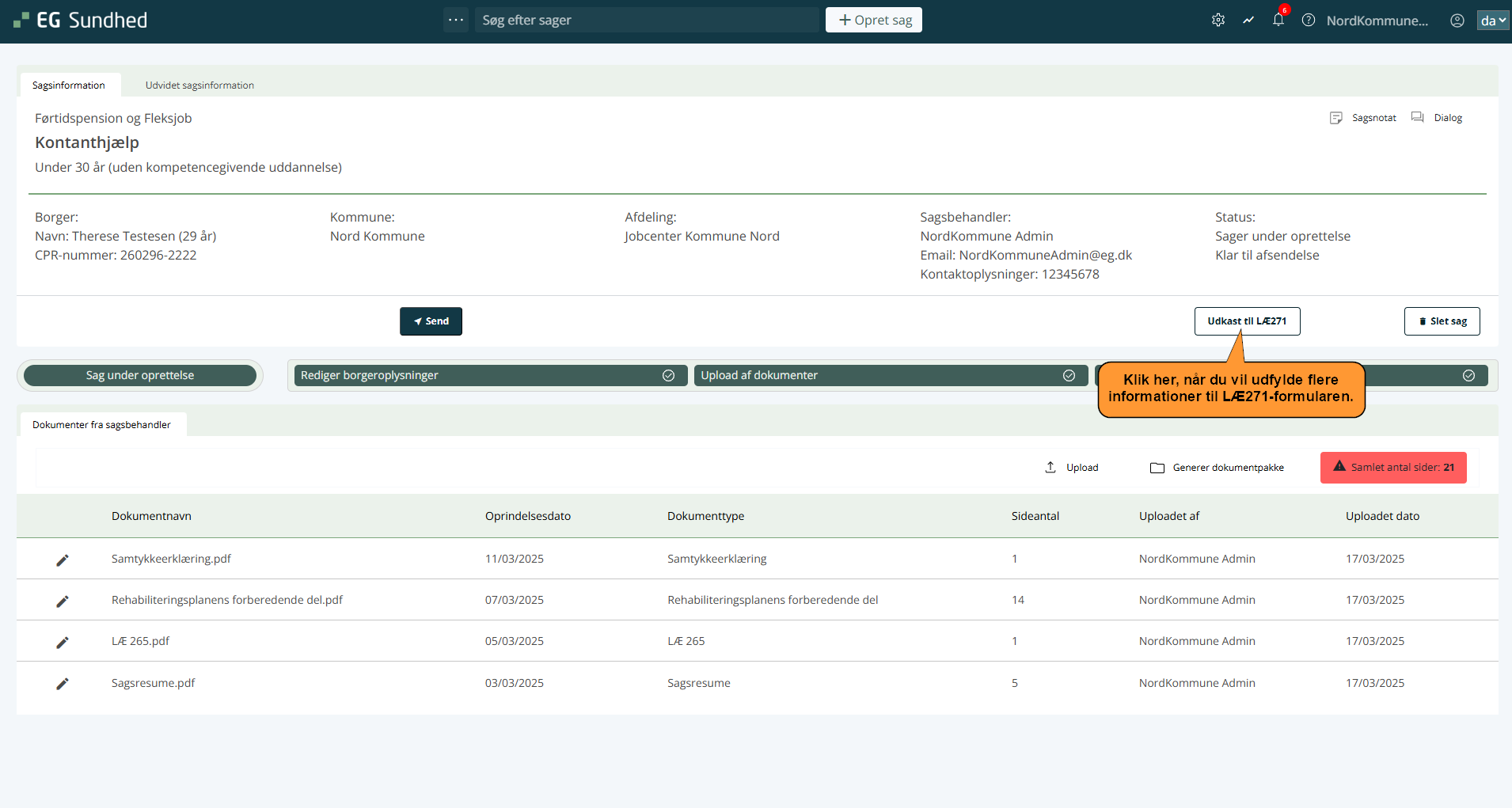Expand the 'da' language dropdown
This screenshot has height=808, width=1512.
(x=1492, y=21)
